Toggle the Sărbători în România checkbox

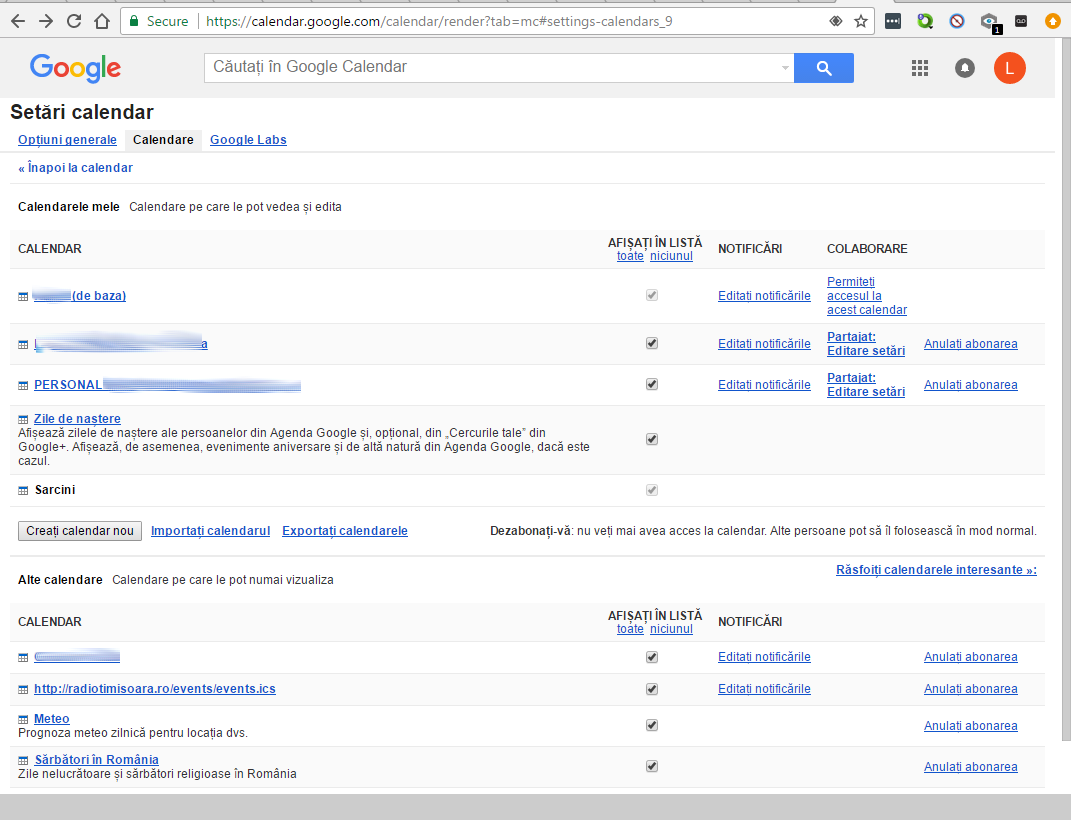tap(652, 766)
